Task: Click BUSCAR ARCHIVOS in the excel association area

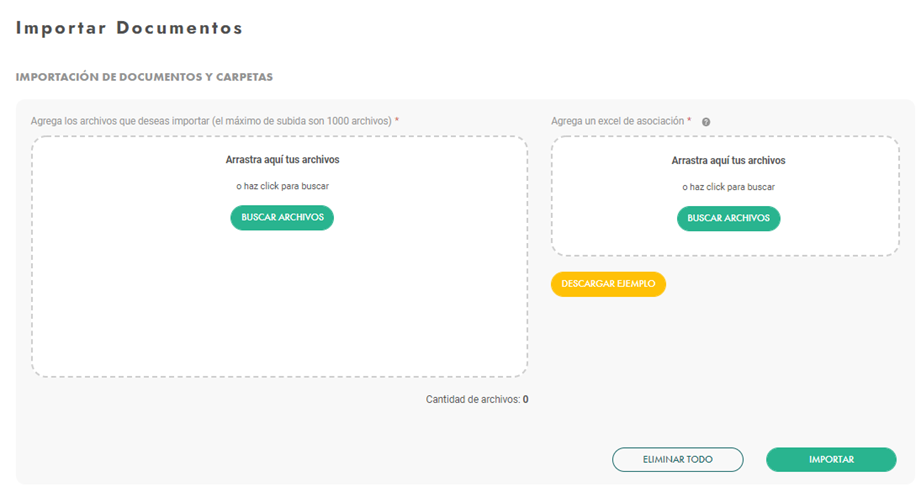Action: (728, 218)
